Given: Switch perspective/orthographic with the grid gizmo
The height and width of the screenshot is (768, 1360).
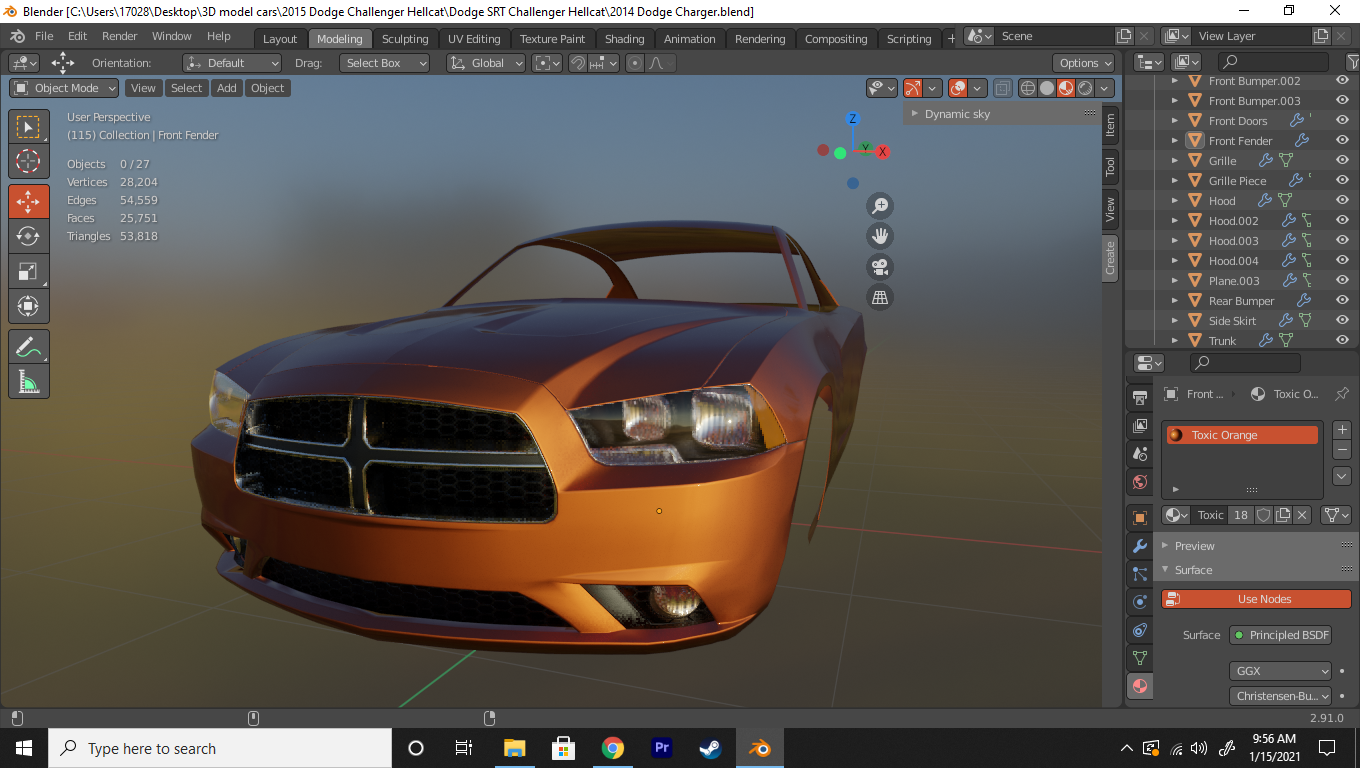Looking at the screenshot, I should coord(880,297).
